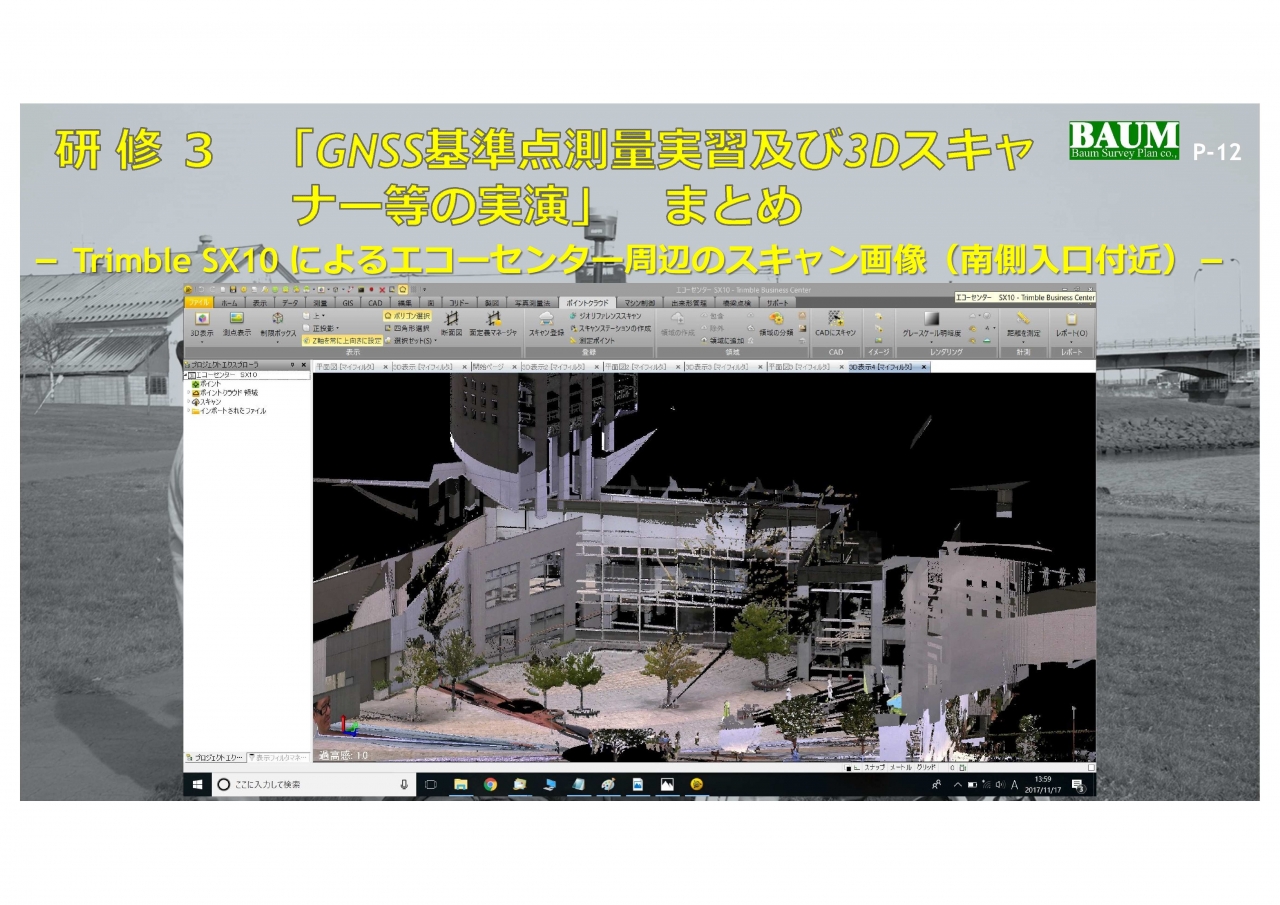Open File Explorer from the taskbar

[x=461, y=784]
